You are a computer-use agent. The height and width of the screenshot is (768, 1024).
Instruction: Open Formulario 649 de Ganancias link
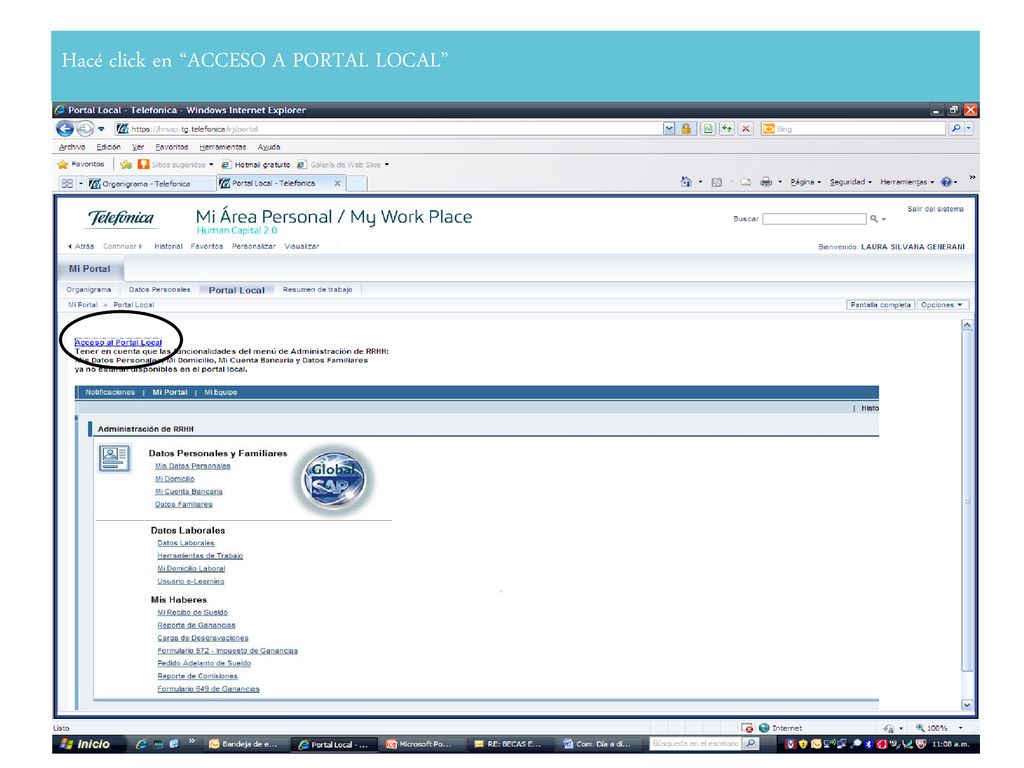point(208,689)
